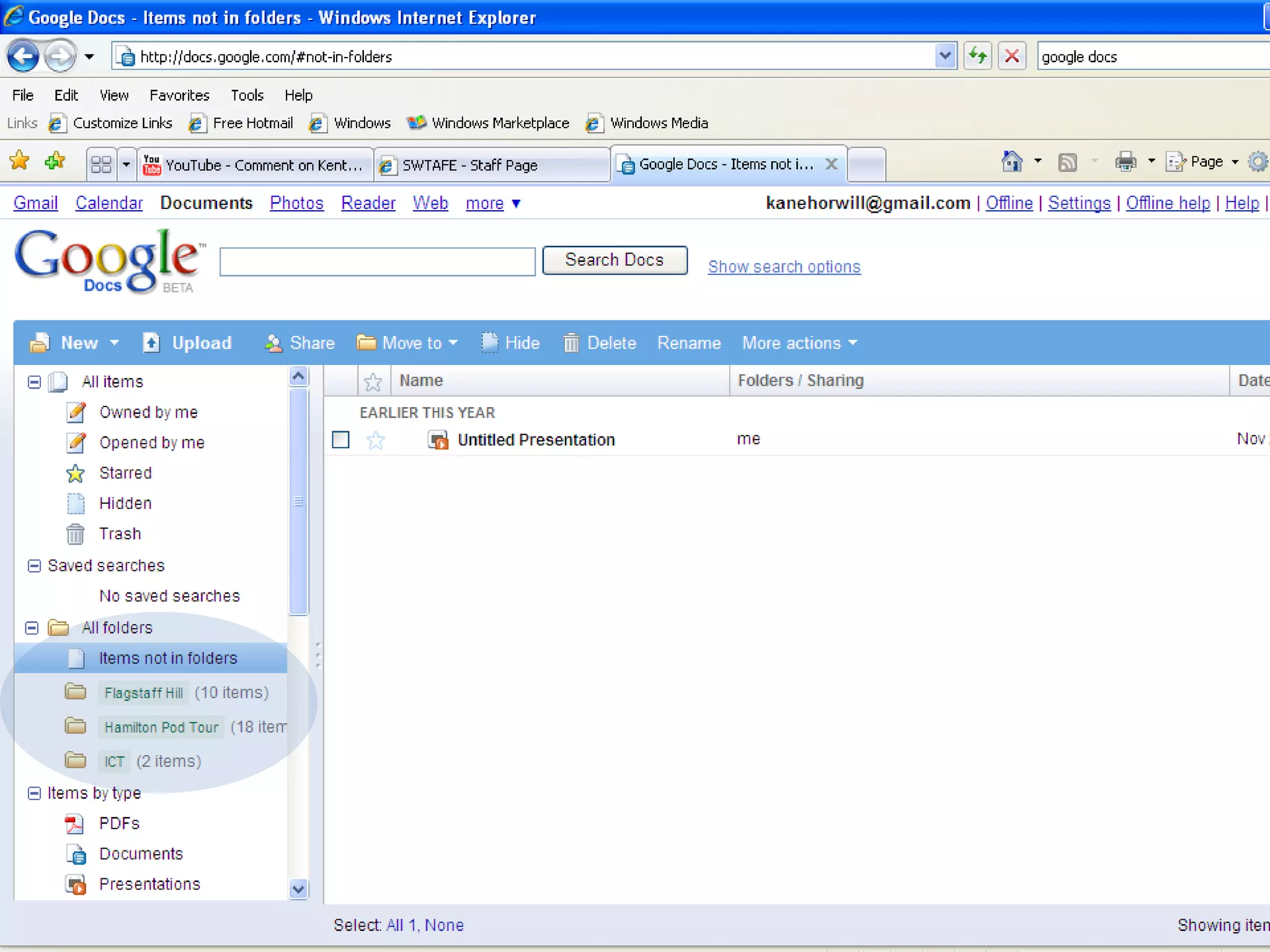Switch to the SWTAFE Staff Page tab

[492, 165]
